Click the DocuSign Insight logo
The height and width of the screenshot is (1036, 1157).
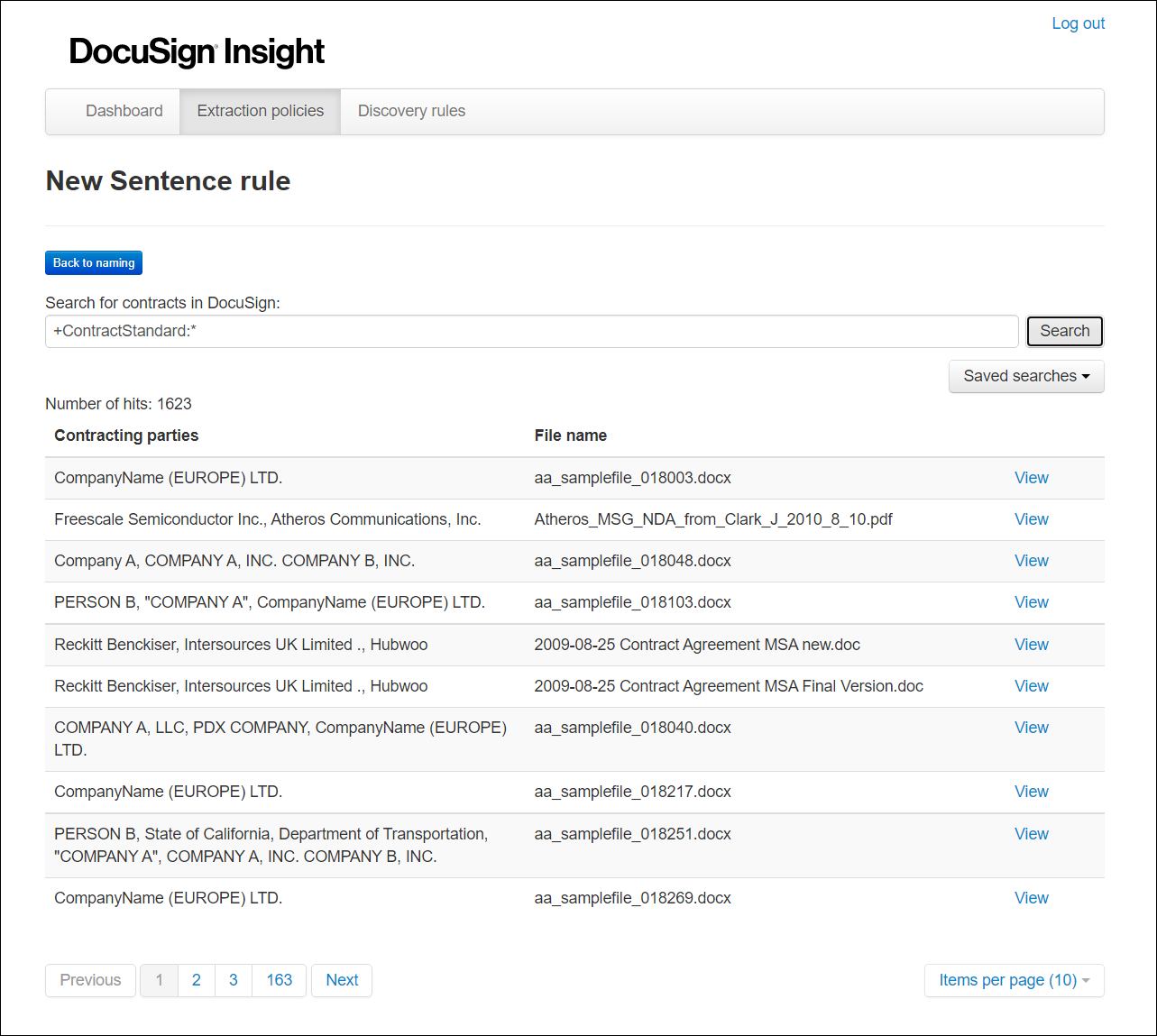click(197, 52)
